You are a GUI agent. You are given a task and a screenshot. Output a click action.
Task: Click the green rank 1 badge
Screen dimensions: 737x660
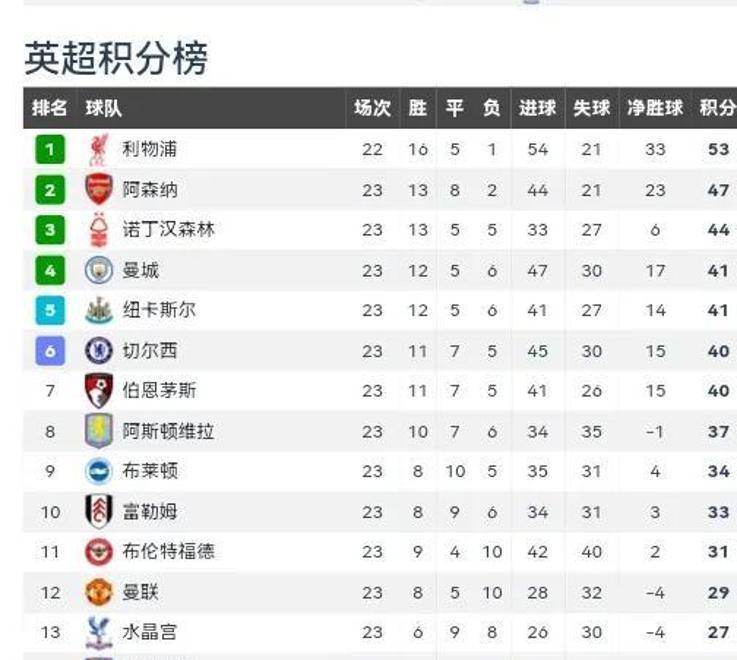coord(50,149)
